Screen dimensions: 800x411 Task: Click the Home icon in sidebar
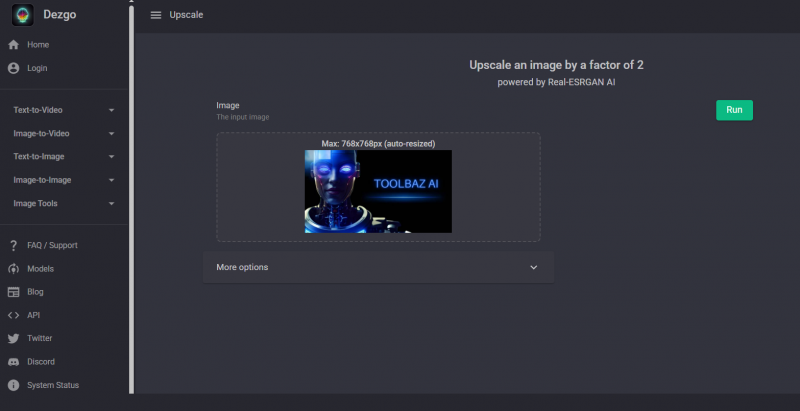14,45
